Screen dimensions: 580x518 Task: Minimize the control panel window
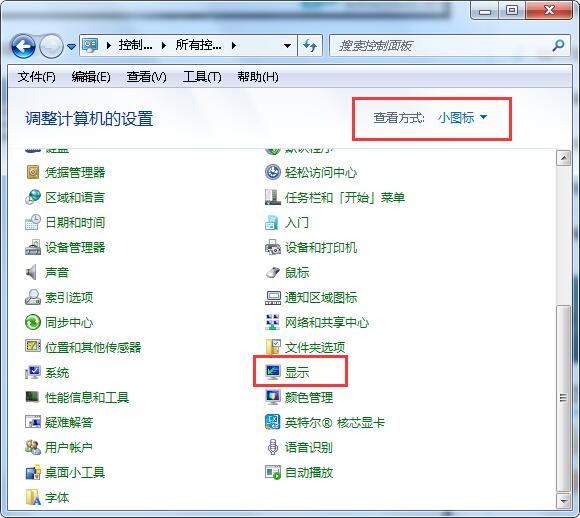point(485,11)
